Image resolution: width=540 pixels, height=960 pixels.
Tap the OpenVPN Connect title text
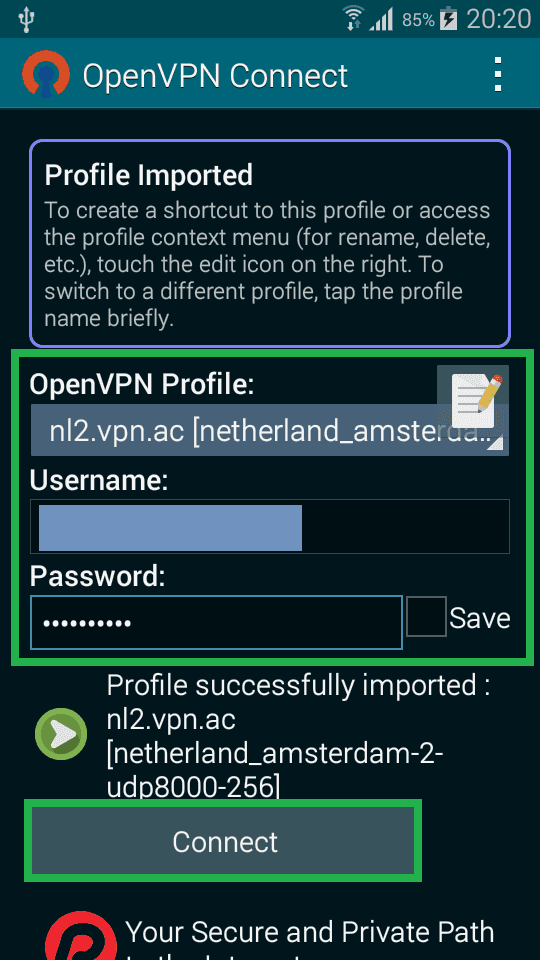pos(216,76)
